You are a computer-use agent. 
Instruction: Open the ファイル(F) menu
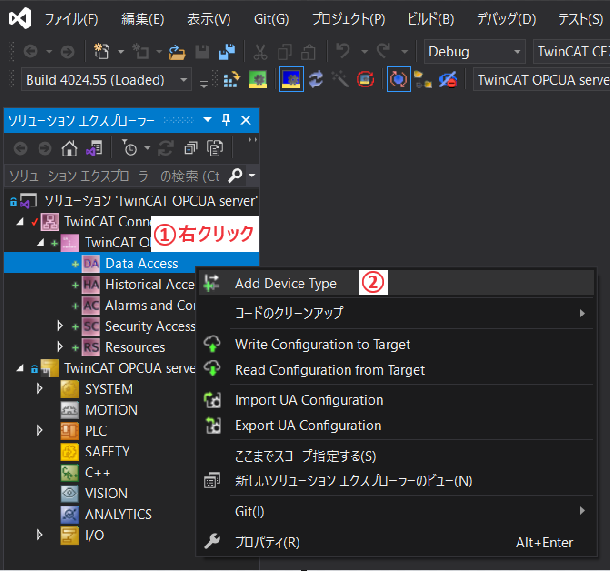pos(72,19)
